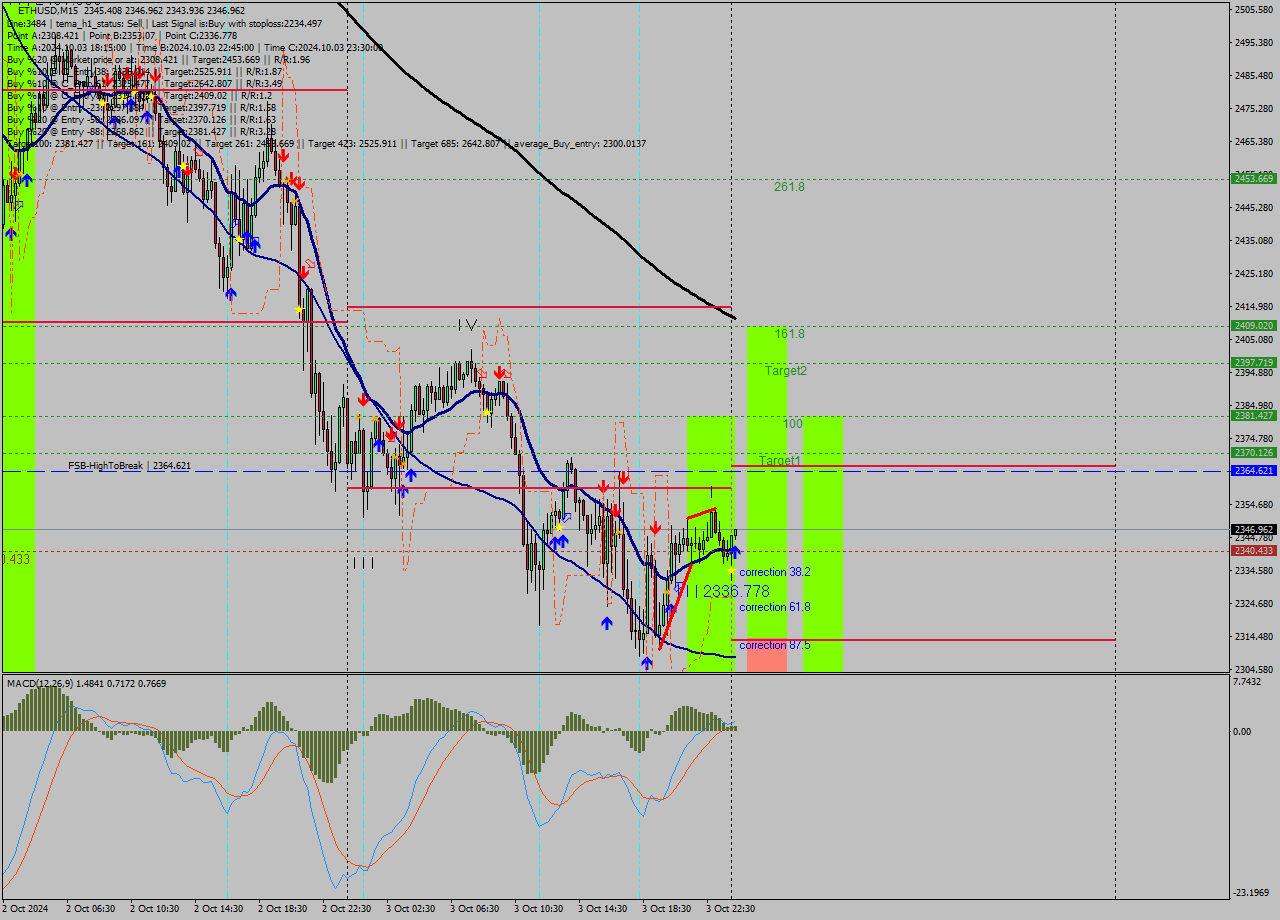Click the Target2 text label
Image resolution: width=1280 pixels, height=920 pixels.
(x=785, y=371)
